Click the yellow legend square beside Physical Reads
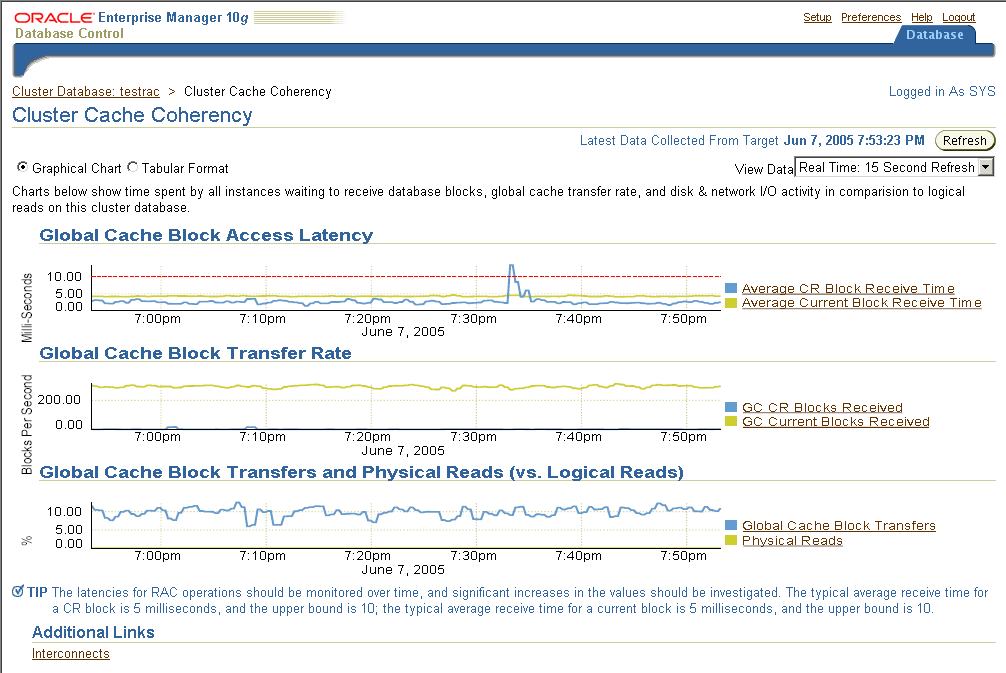 coord(732,541)
